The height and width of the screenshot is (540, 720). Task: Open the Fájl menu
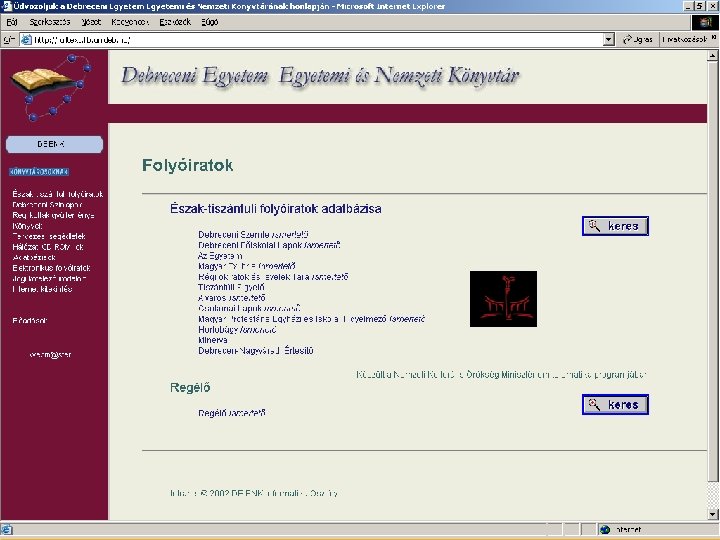tap(12, 22)
